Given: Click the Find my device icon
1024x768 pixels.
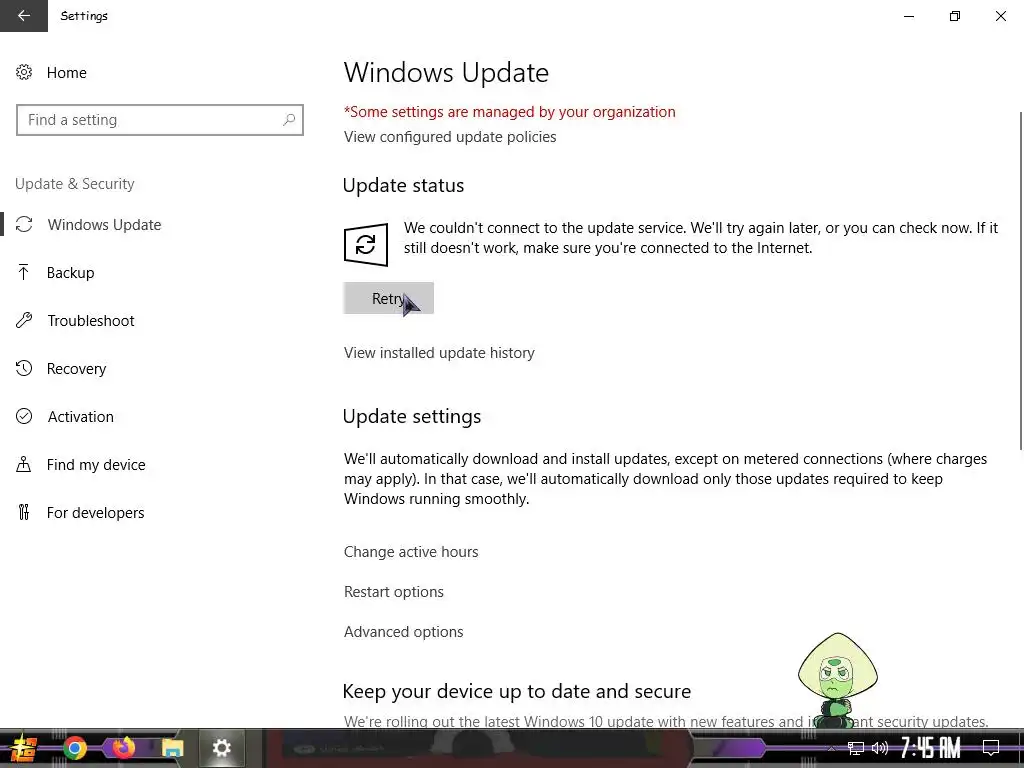Looking at the screenshot, I should point(24,464).
